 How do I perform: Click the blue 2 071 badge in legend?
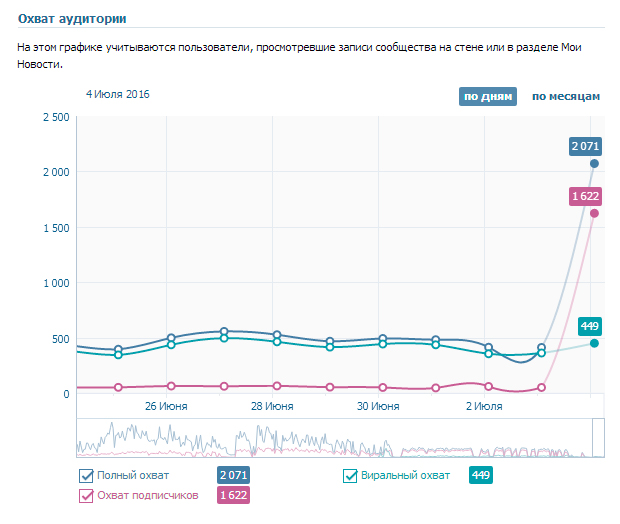coord(233,476)
